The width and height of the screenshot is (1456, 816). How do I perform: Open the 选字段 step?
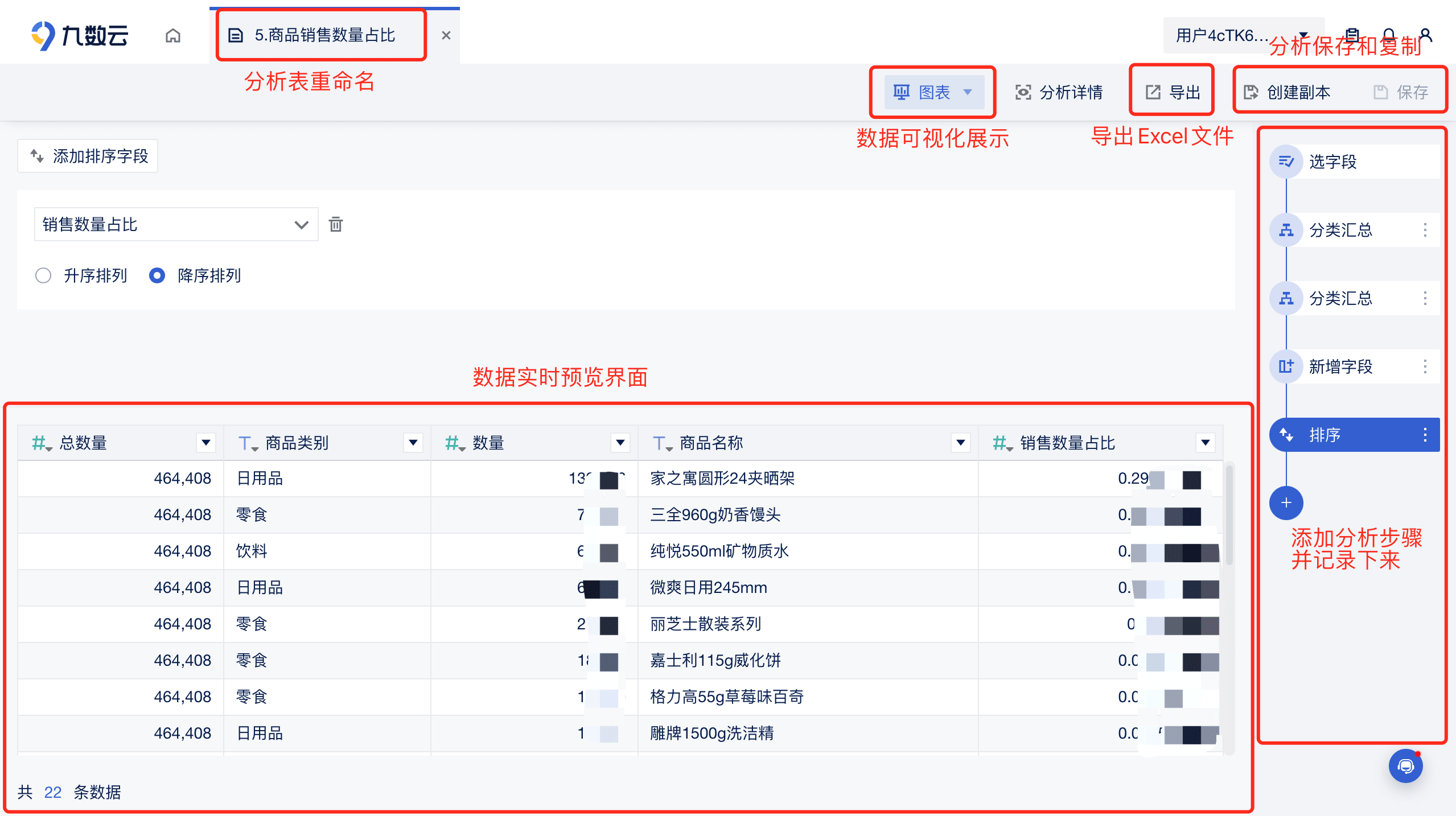click(x=1355, y=162)
